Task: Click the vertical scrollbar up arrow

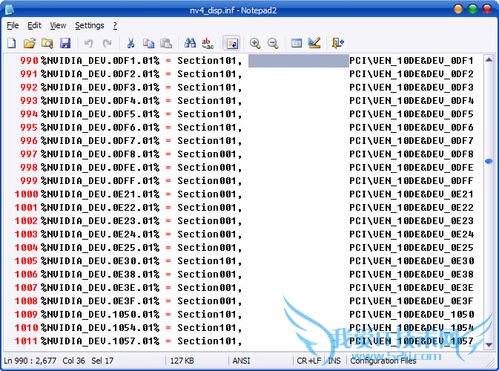Action: tap(489, 60)
